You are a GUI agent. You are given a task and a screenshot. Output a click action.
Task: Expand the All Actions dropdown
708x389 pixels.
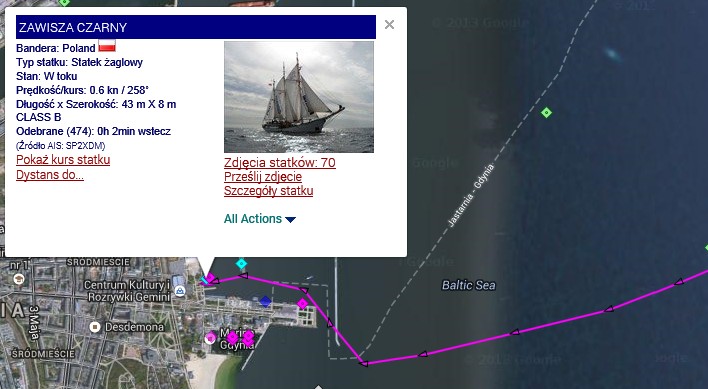click(260, 219)
